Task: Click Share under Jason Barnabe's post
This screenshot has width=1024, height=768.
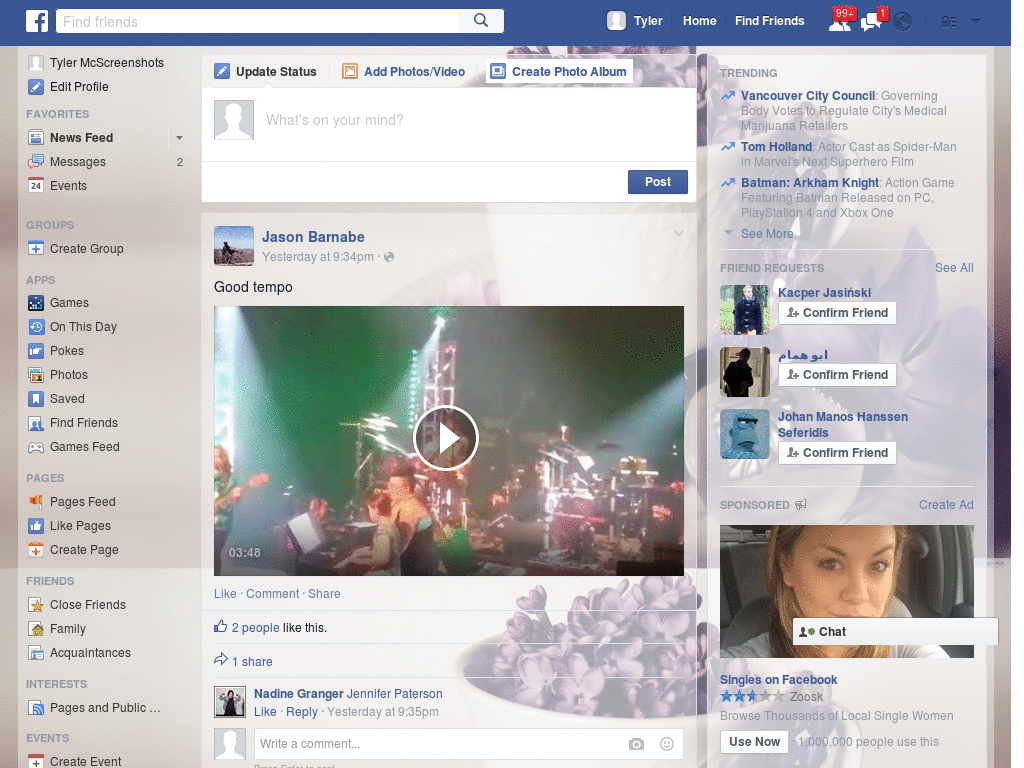Action: [324, 594]
